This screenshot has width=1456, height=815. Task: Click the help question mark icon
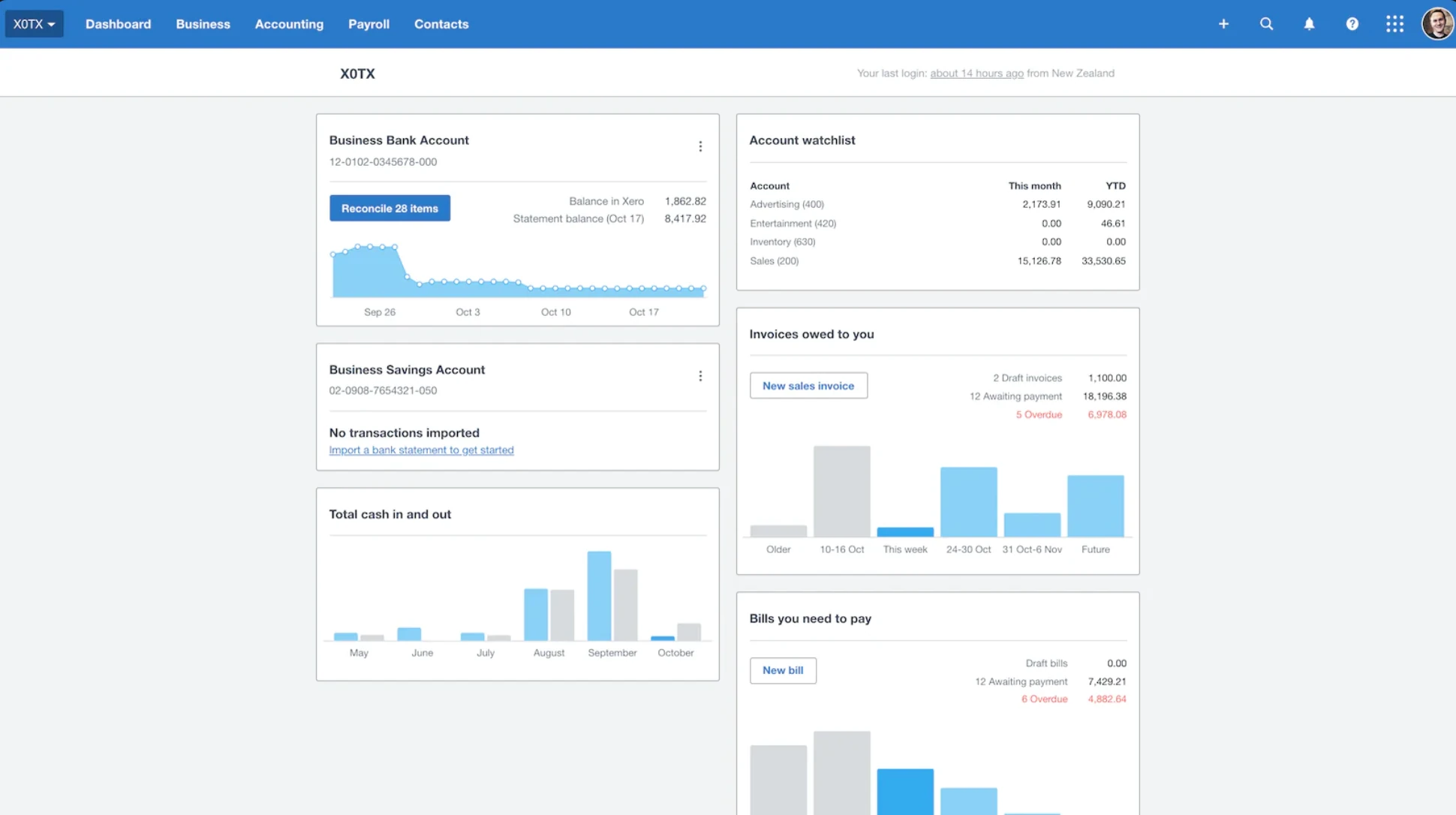[1352, 24]
